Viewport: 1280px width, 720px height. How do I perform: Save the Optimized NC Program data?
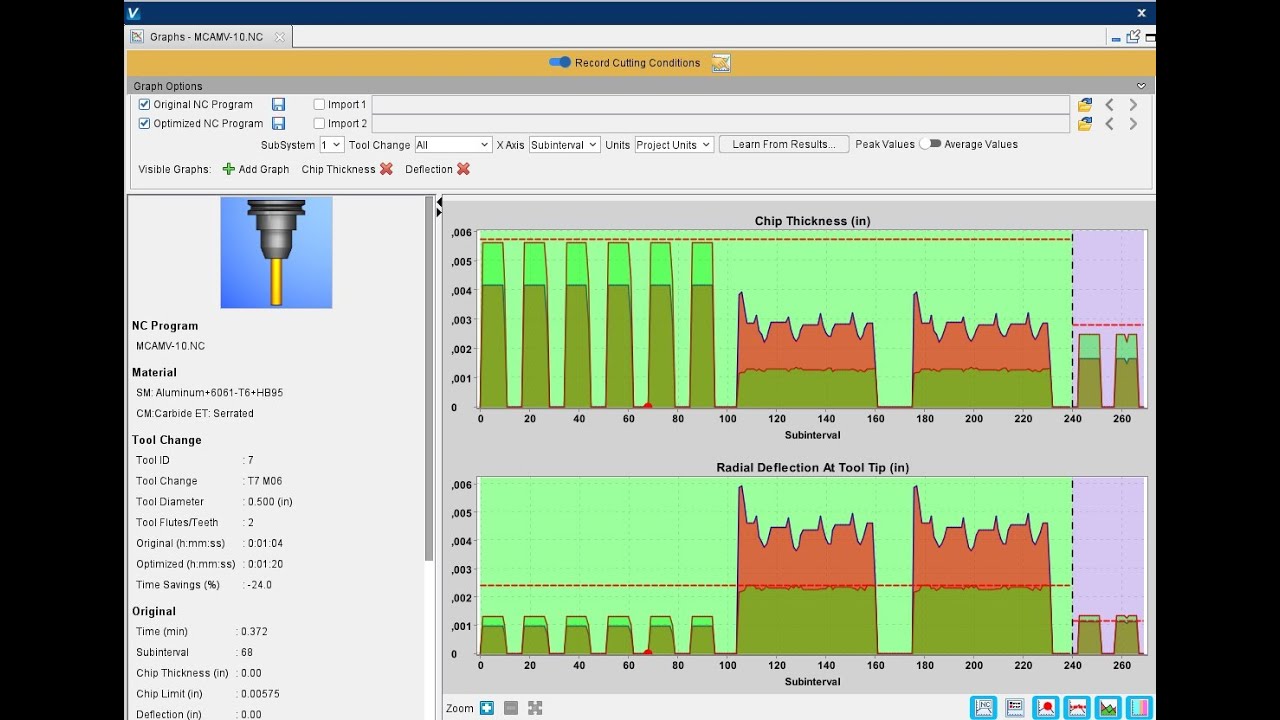tap(278, 123)
